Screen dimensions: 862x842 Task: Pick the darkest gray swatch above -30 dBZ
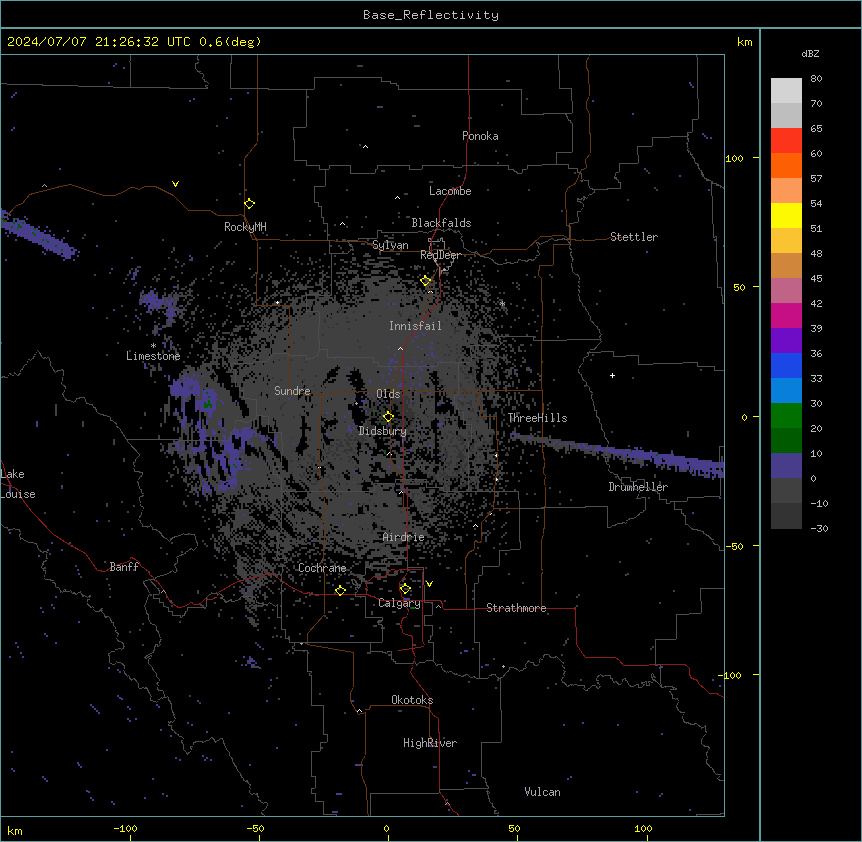[786, 516]
